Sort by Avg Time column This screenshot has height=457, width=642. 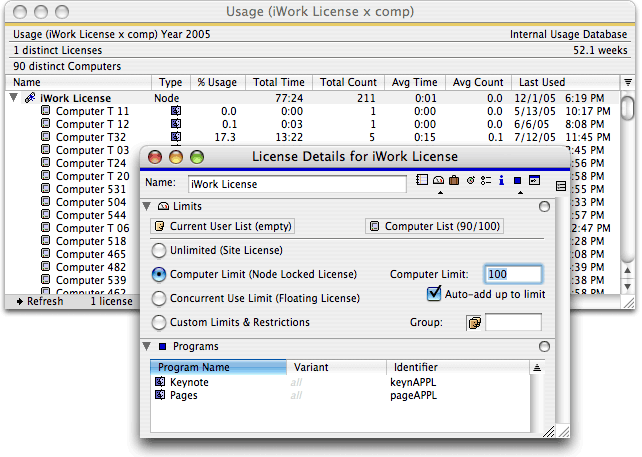[415, 82]
